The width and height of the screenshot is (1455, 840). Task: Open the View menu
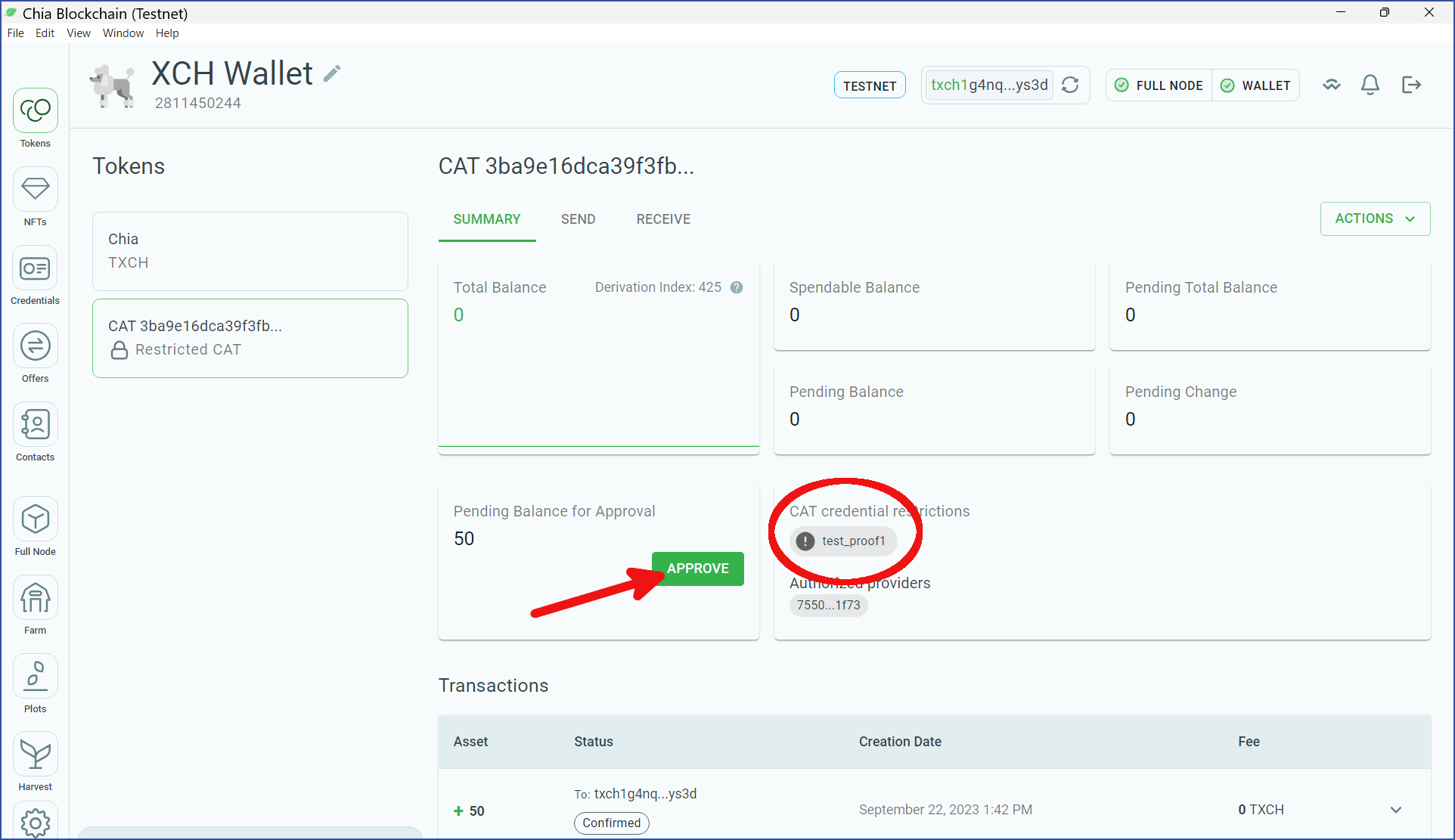(79, 33)
